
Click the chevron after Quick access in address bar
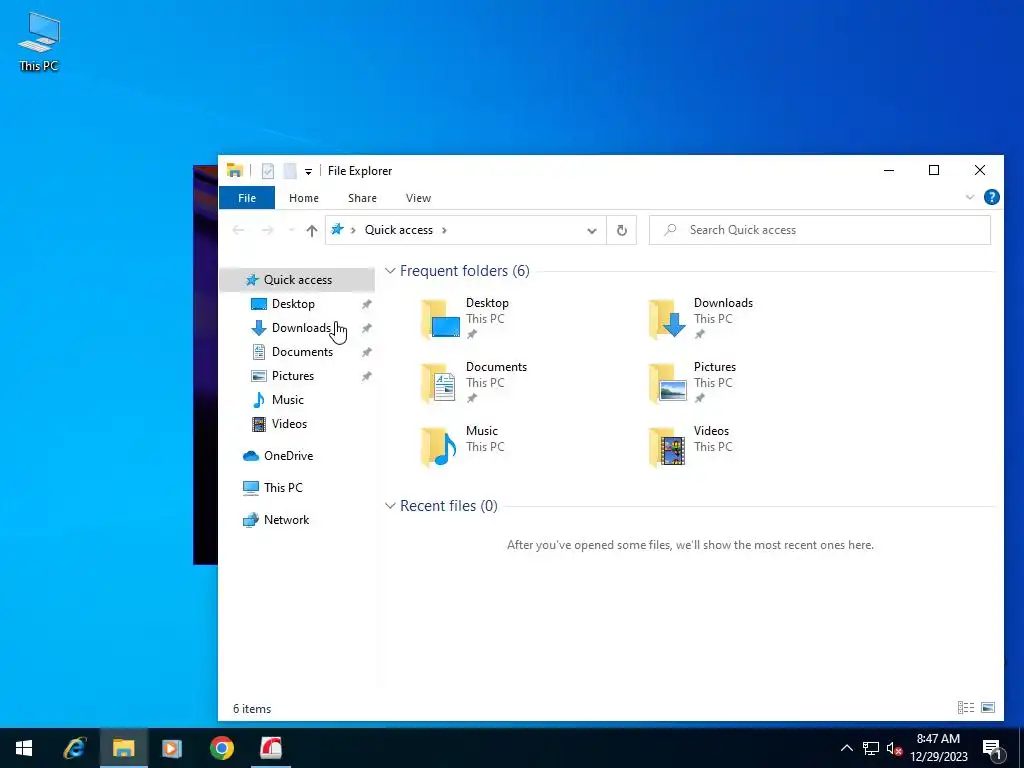click(445, 230)
